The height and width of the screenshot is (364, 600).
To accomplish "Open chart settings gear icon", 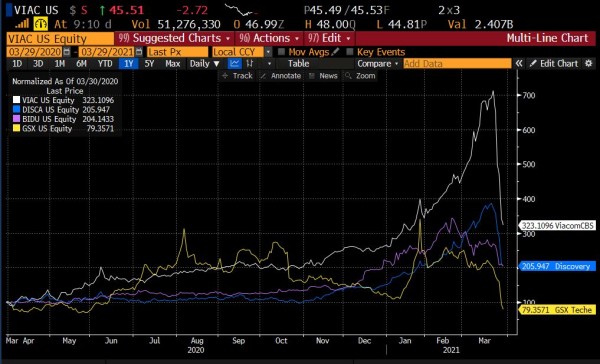I will pos(589,64).
